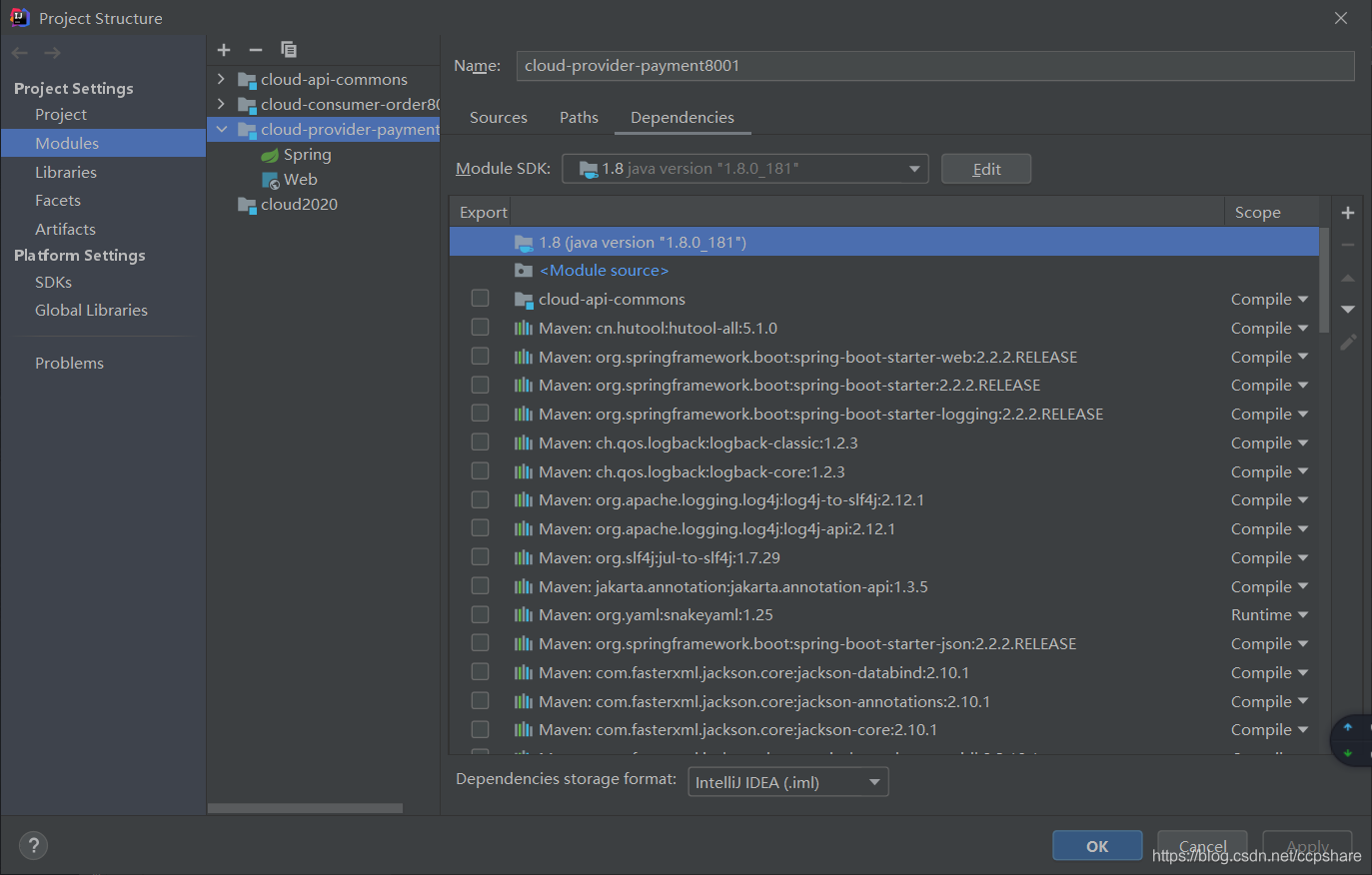This screenshot has height=875, width=1372.
Task: Click the module tree horizontal scrollbar
Action: (x=305, y=808)
